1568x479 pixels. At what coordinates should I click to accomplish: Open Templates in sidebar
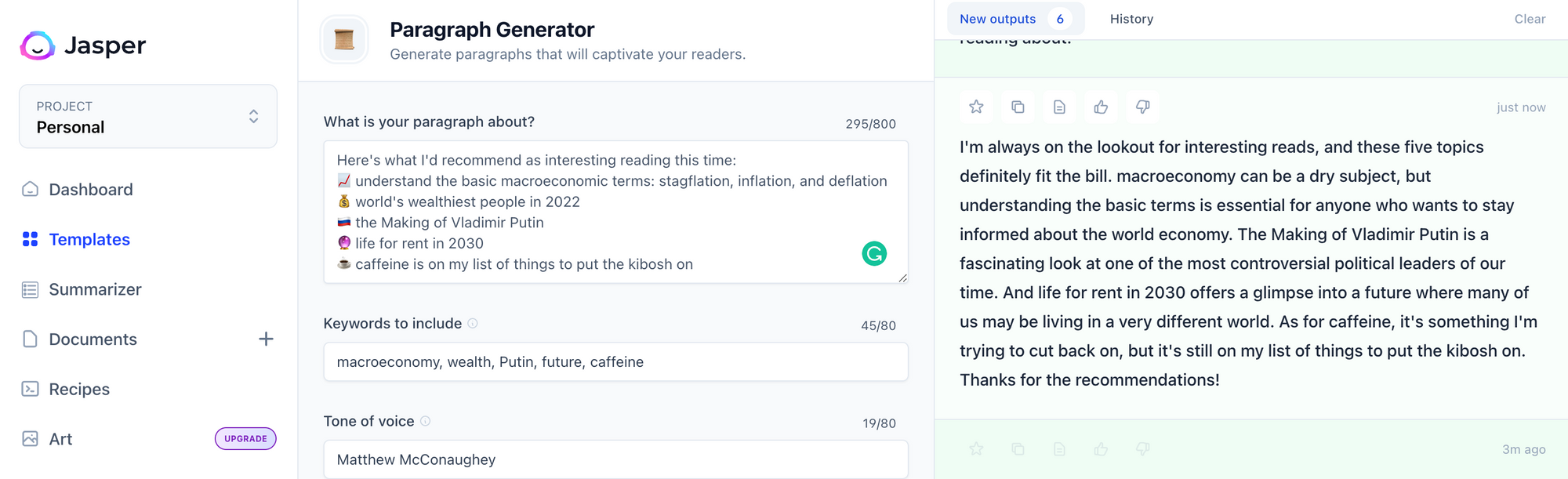pos(89,239)
